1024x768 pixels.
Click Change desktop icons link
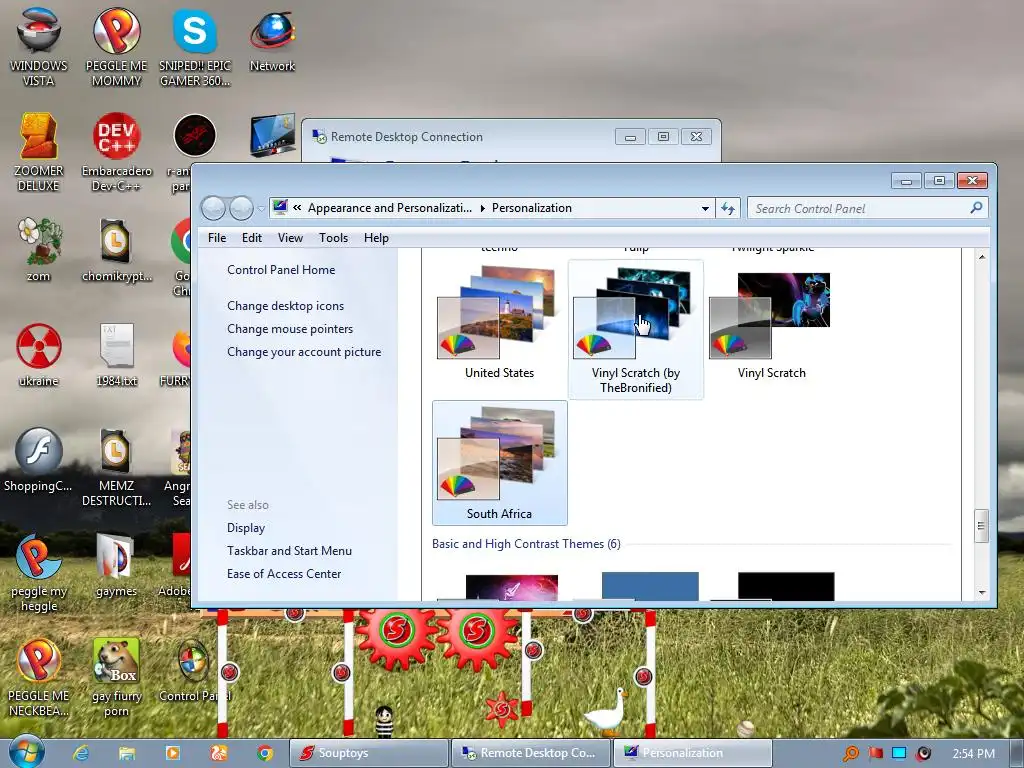pos(285,306)
